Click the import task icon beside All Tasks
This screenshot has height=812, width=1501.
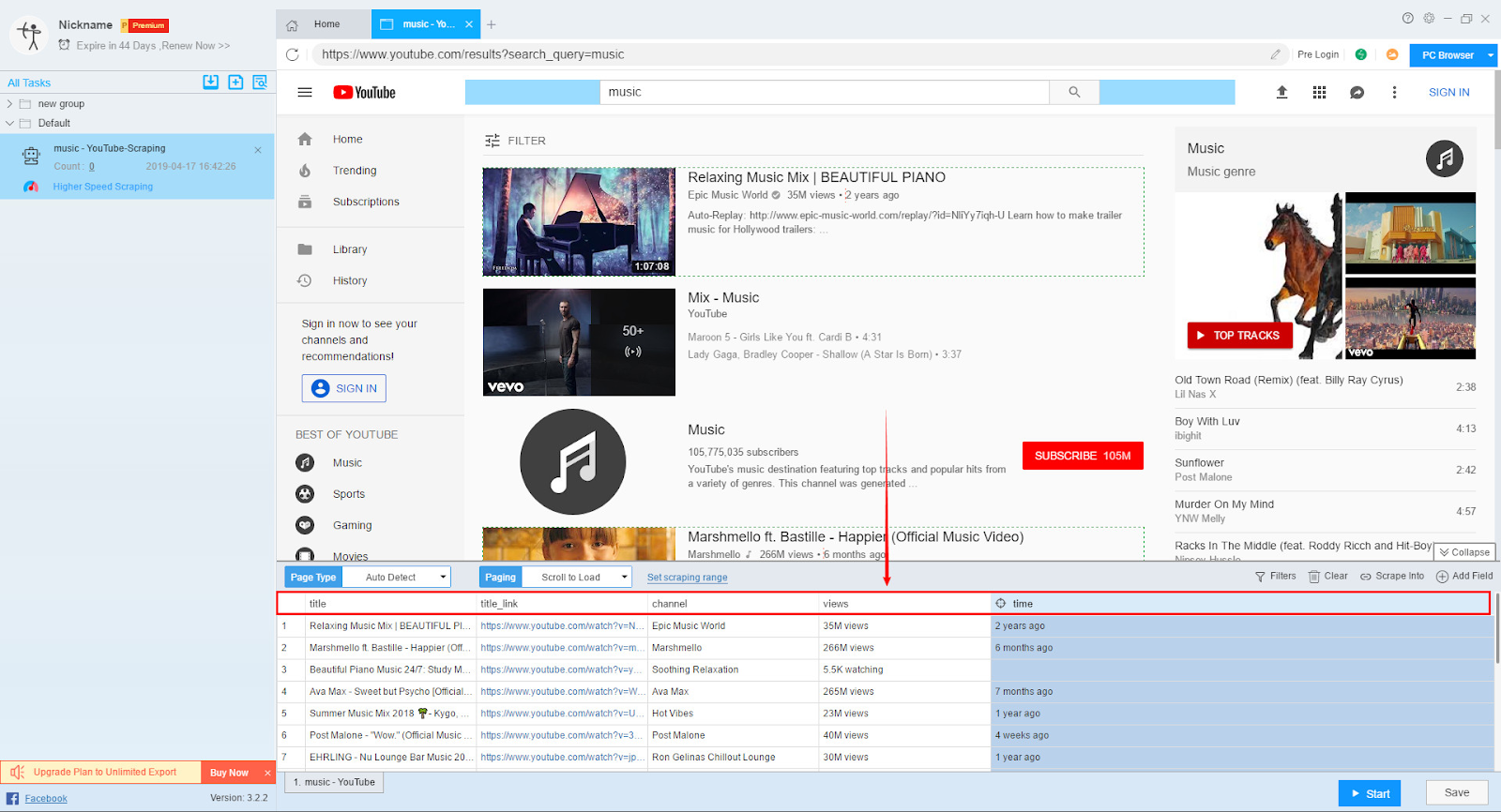211,83
